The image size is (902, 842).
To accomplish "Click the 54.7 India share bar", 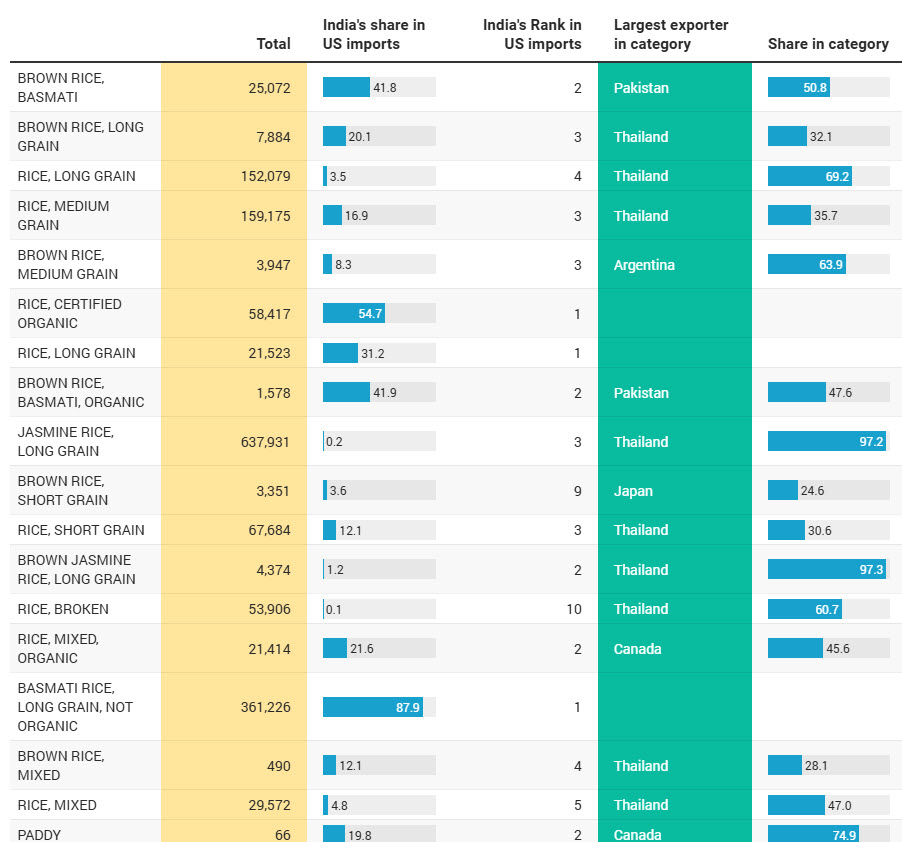I will [354, 313].
